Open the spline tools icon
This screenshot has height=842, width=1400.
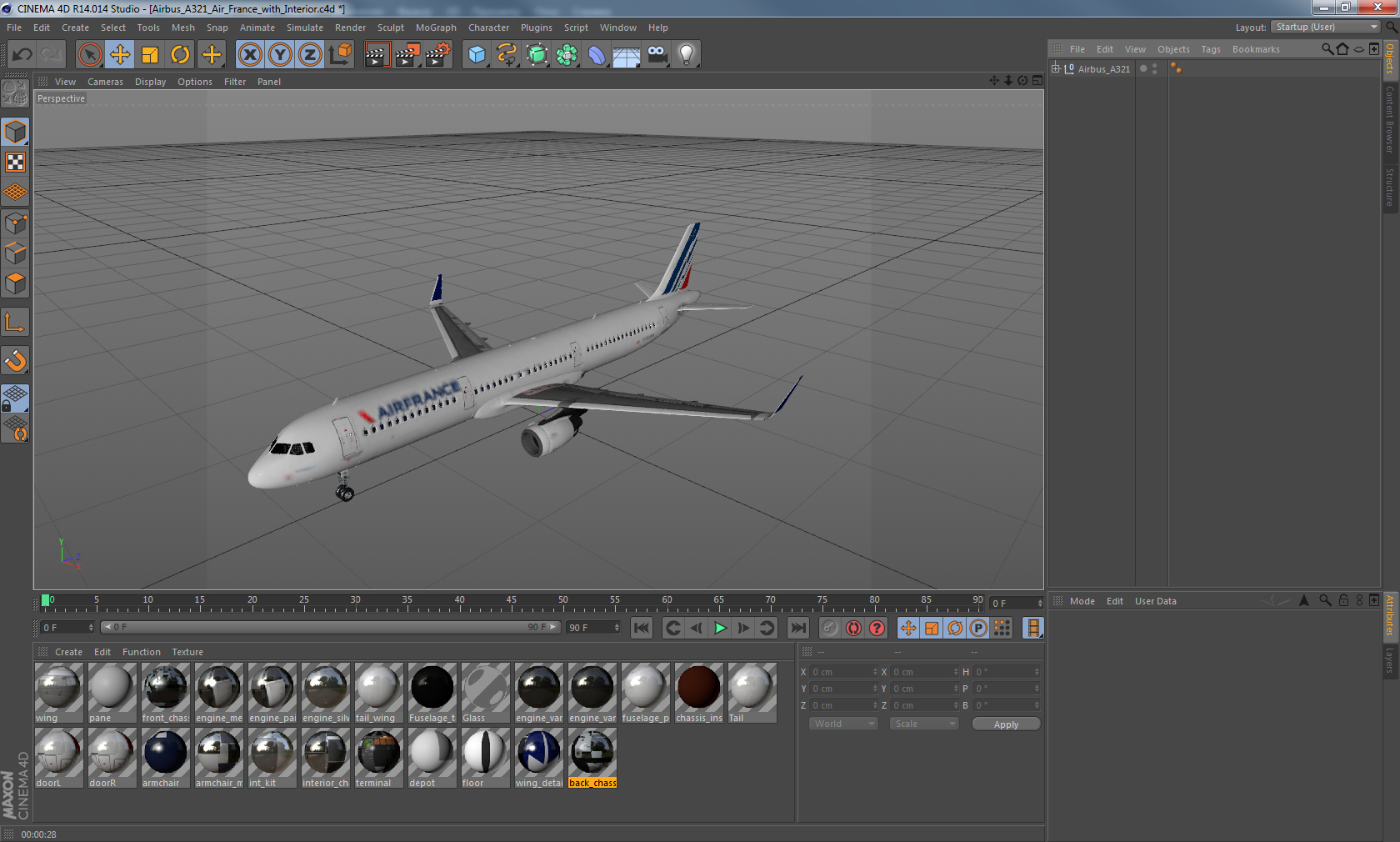pos(507,55)
